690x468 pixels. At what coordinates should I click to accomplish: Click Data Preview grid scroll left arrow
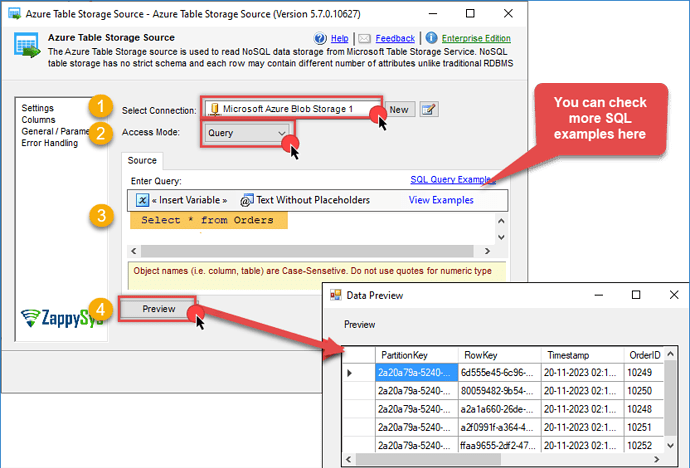(x=349, y=460)
